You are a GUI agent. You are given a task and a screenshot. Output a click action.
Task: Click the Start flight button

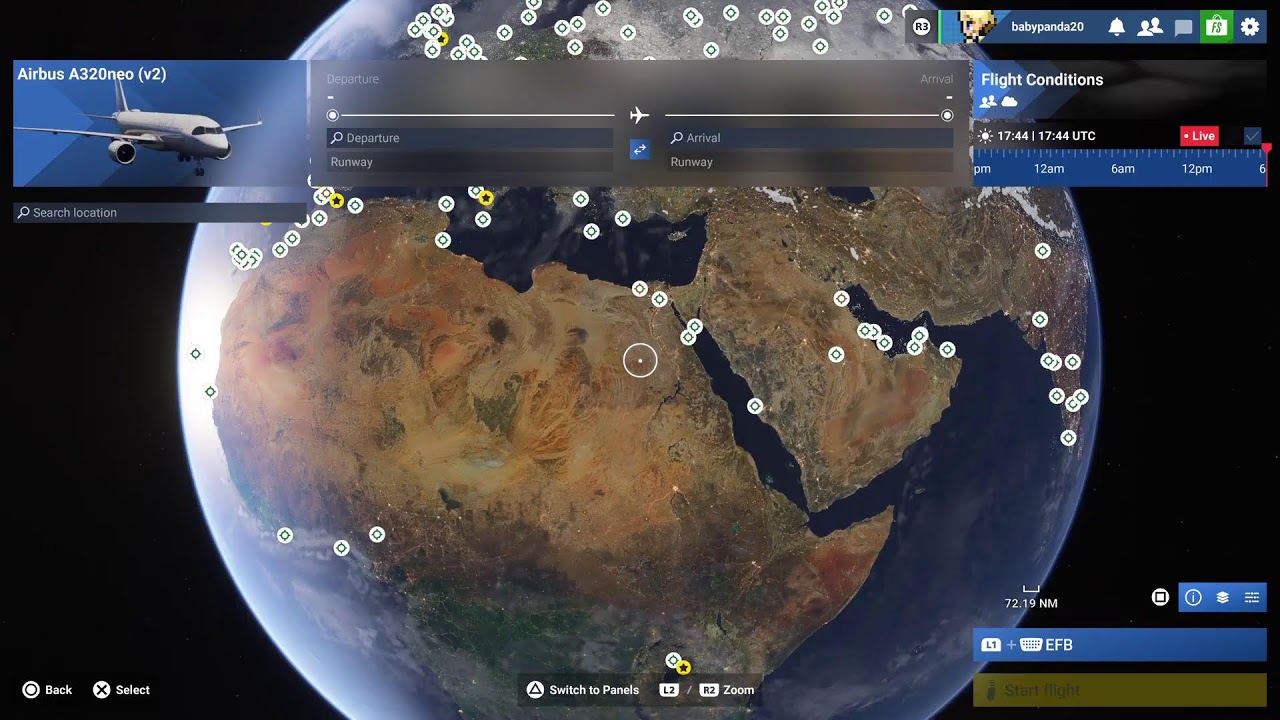click(1120, 690)
